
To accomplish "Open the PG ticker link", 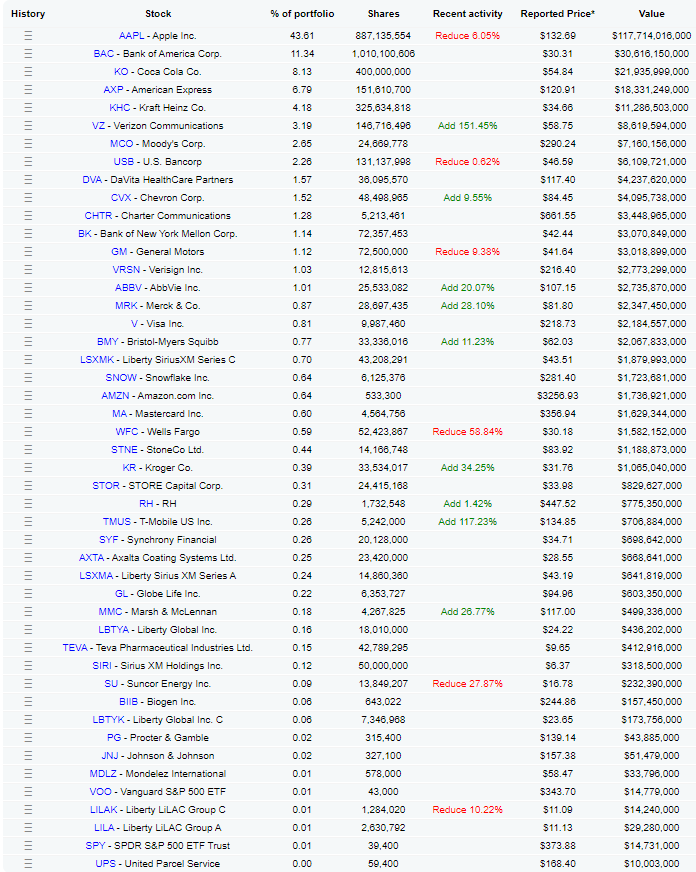I will [x=114, y=737].
